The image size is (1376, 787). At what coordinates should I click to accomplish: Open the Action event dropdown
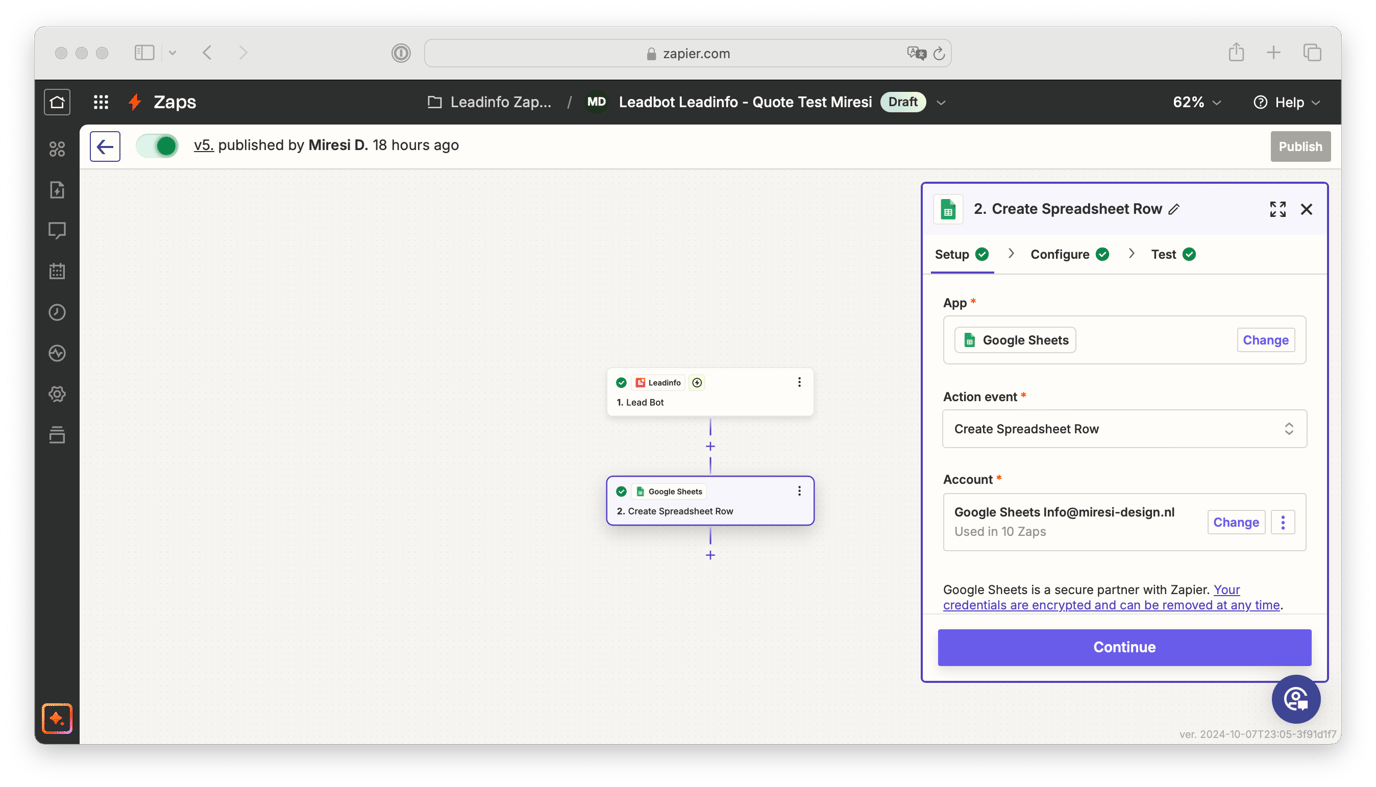tap(1124, 428)
